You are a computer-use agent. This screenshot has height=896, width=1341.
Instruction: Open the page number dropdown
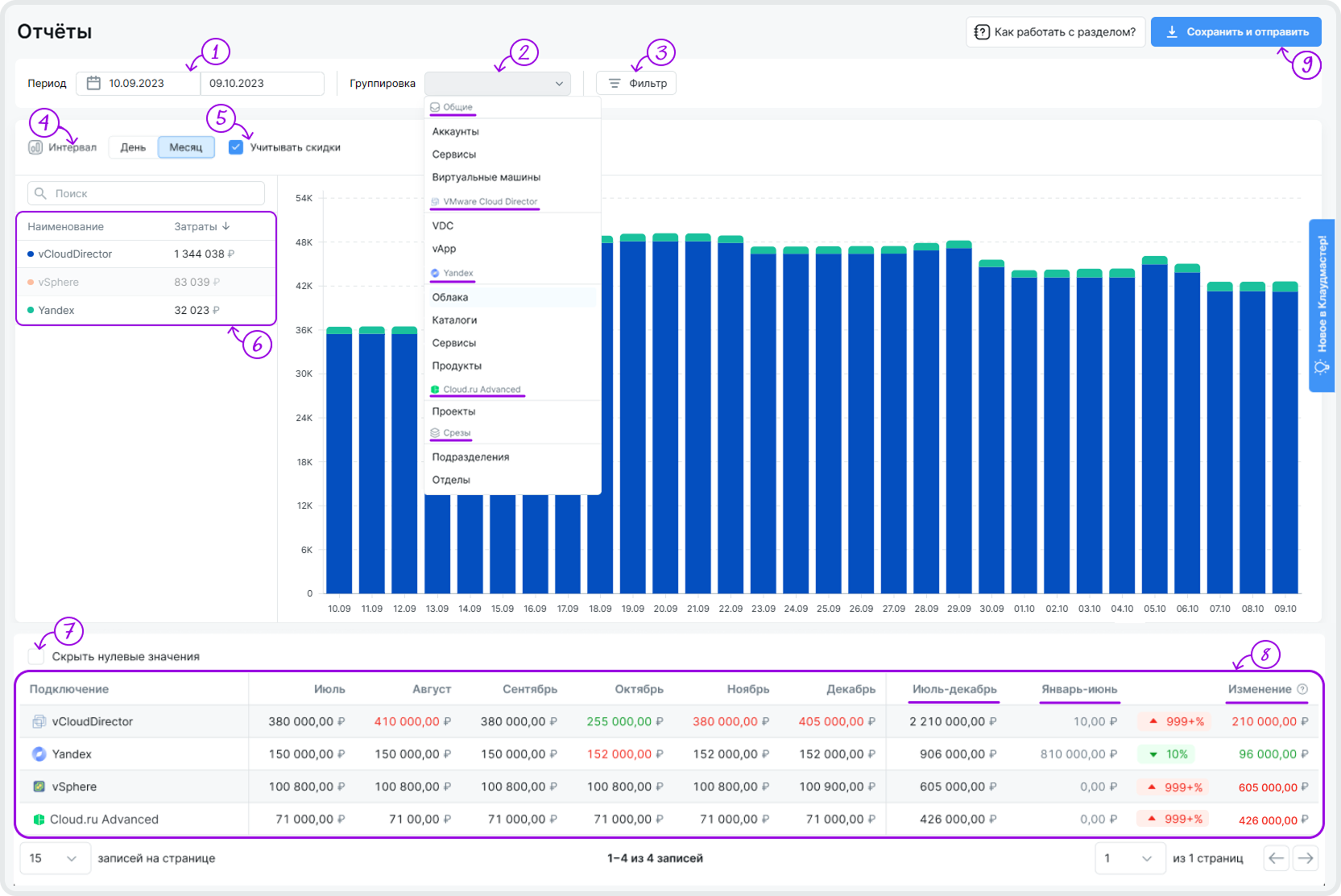(1129, 858)
